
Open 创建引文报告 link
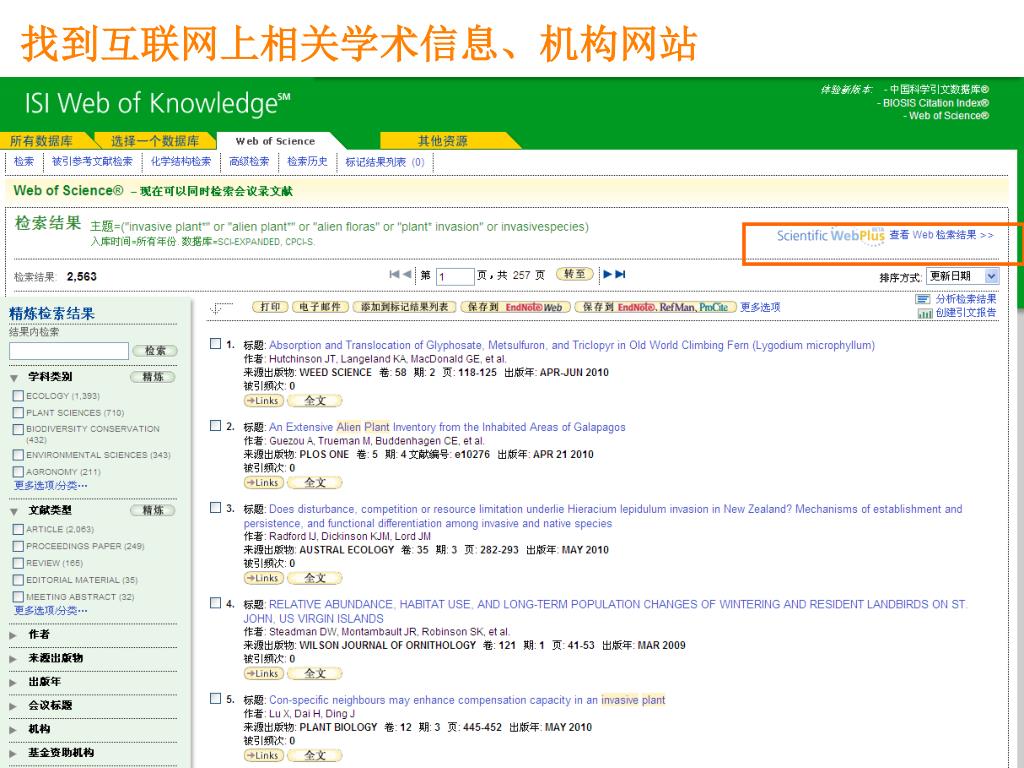pyautogui.click(x=966, y=313)
